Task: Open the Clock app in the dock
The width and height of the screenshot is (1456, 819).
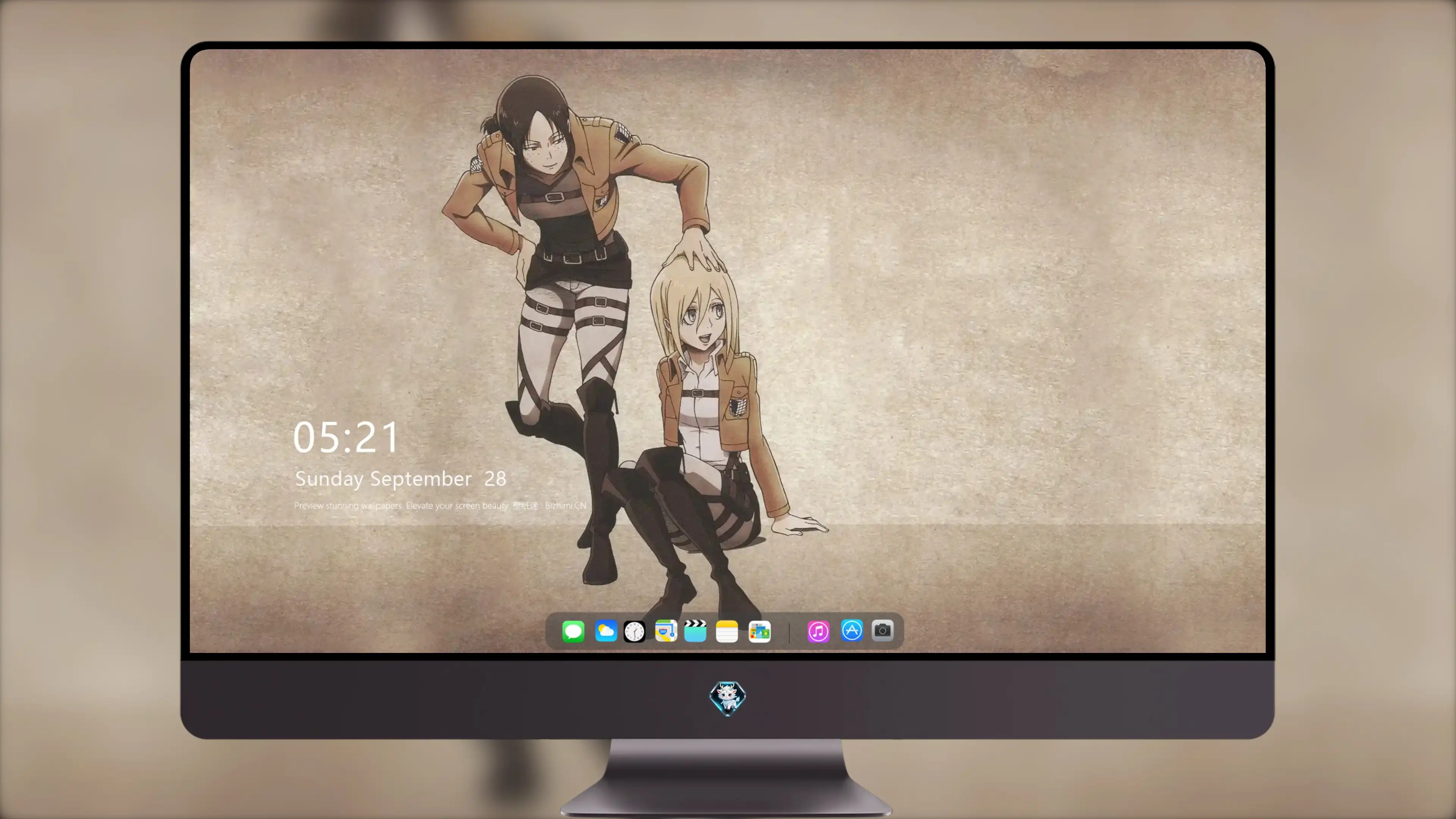Action: (x=634, y=631)
